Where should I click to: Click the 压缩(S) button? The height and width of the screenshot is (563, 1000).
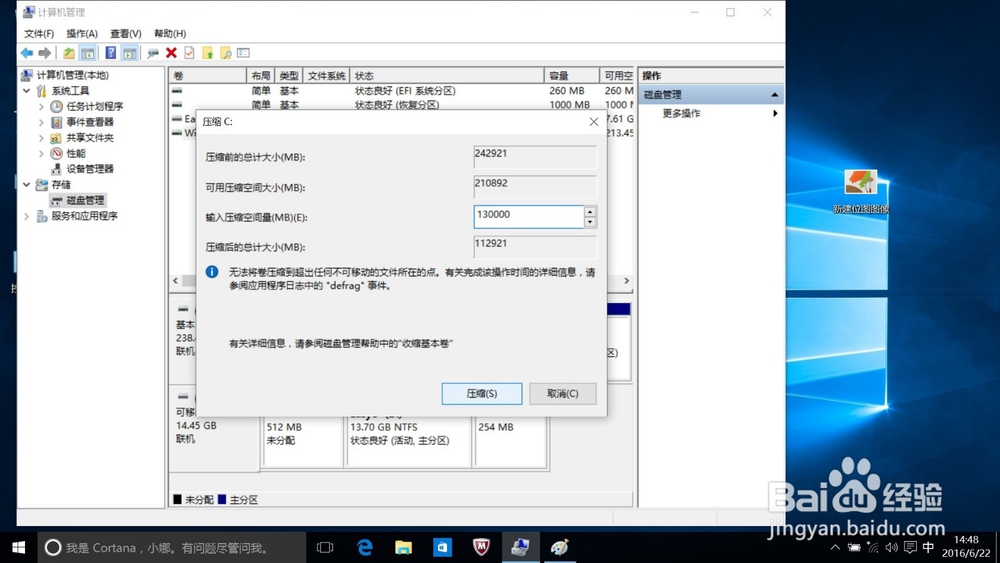click(482, 393)
